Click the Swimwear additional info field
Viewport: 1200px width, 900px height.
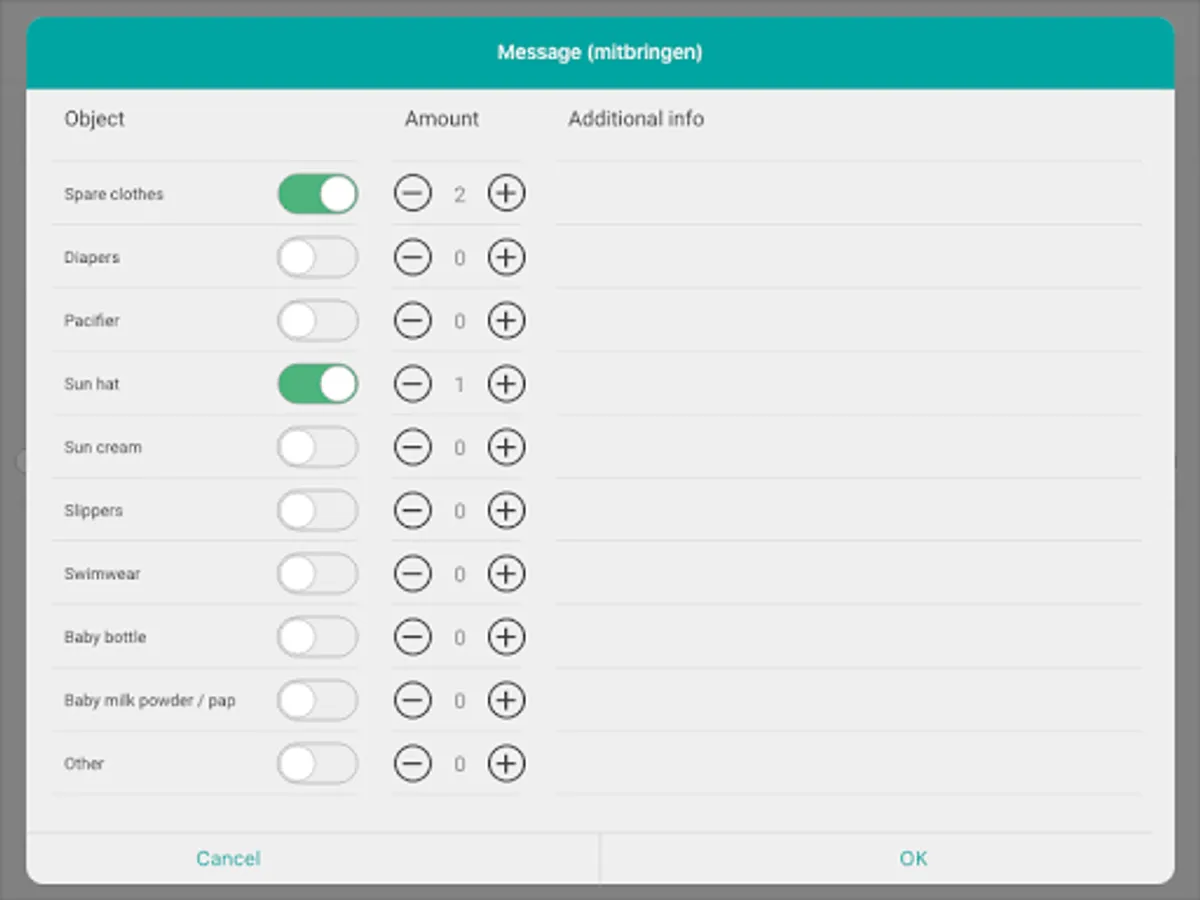point(849,574)
